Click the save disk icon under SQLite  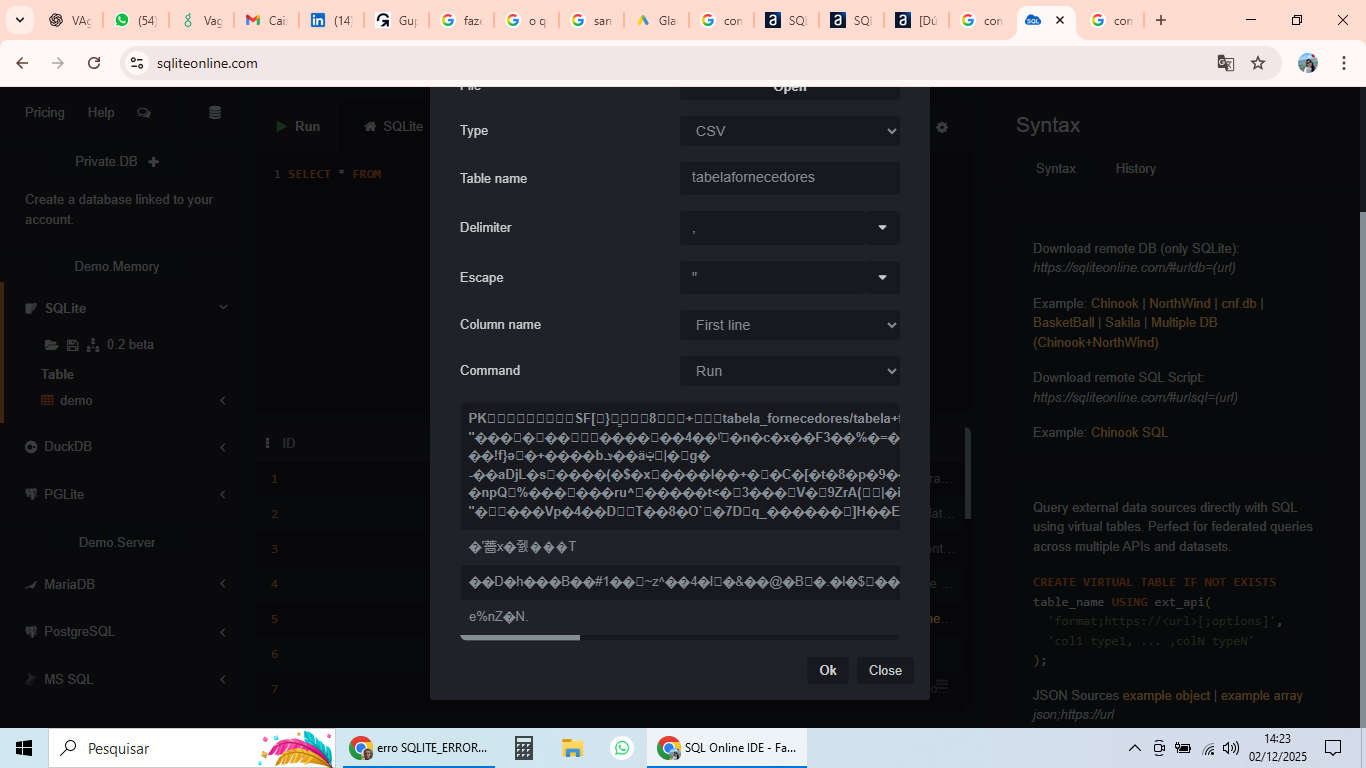(73, 345)
